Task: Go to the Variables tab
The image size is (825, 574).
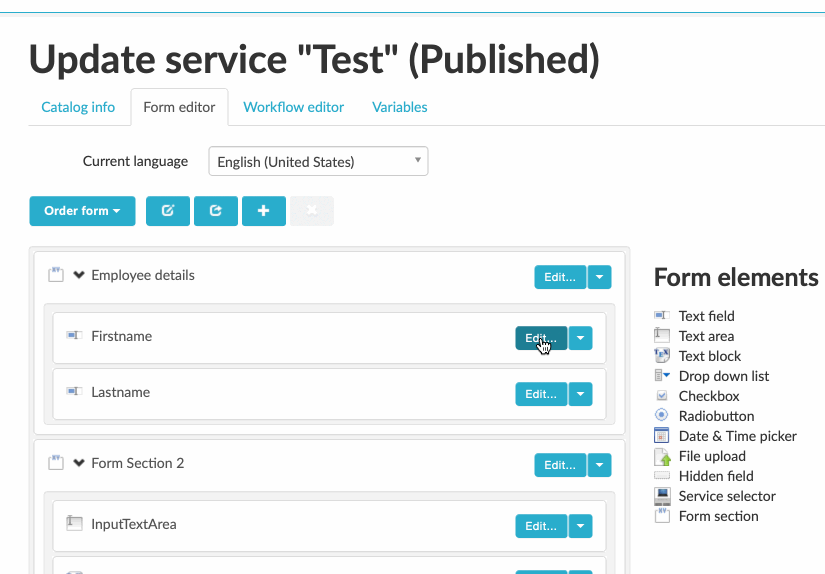Action: (x=399, y=107)
